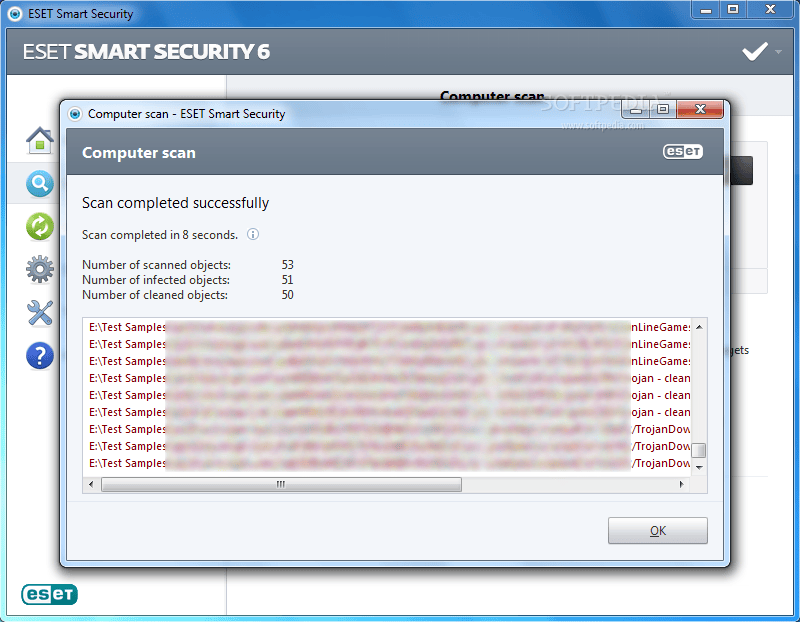
Task: Click the scroll right arrow of the log
Action: [x=682, y=484]
